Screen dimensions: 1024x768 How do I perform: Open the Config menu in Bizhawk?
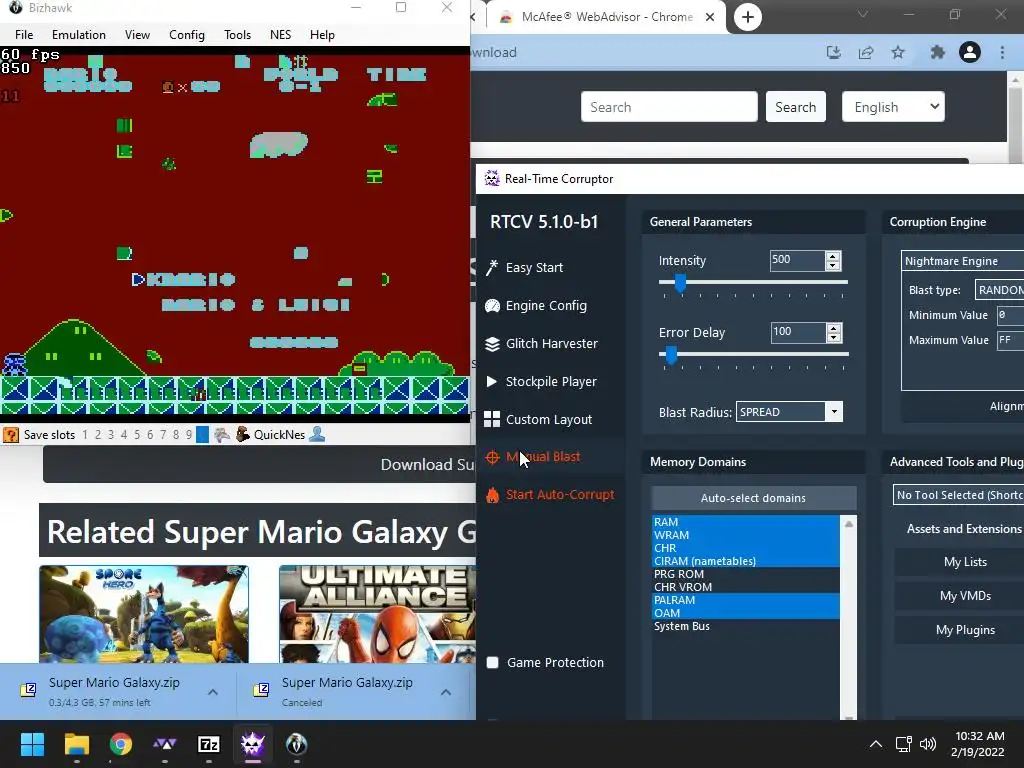[x=187, y=35]
